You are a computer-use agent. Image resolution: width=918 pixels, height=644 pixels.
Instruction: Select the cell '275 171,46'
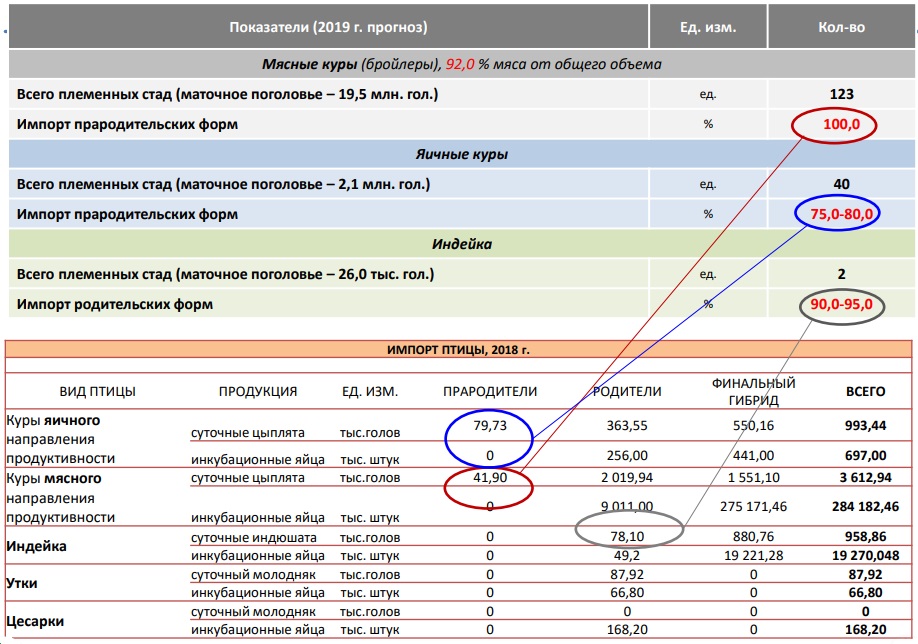click(x=753, y=506)
